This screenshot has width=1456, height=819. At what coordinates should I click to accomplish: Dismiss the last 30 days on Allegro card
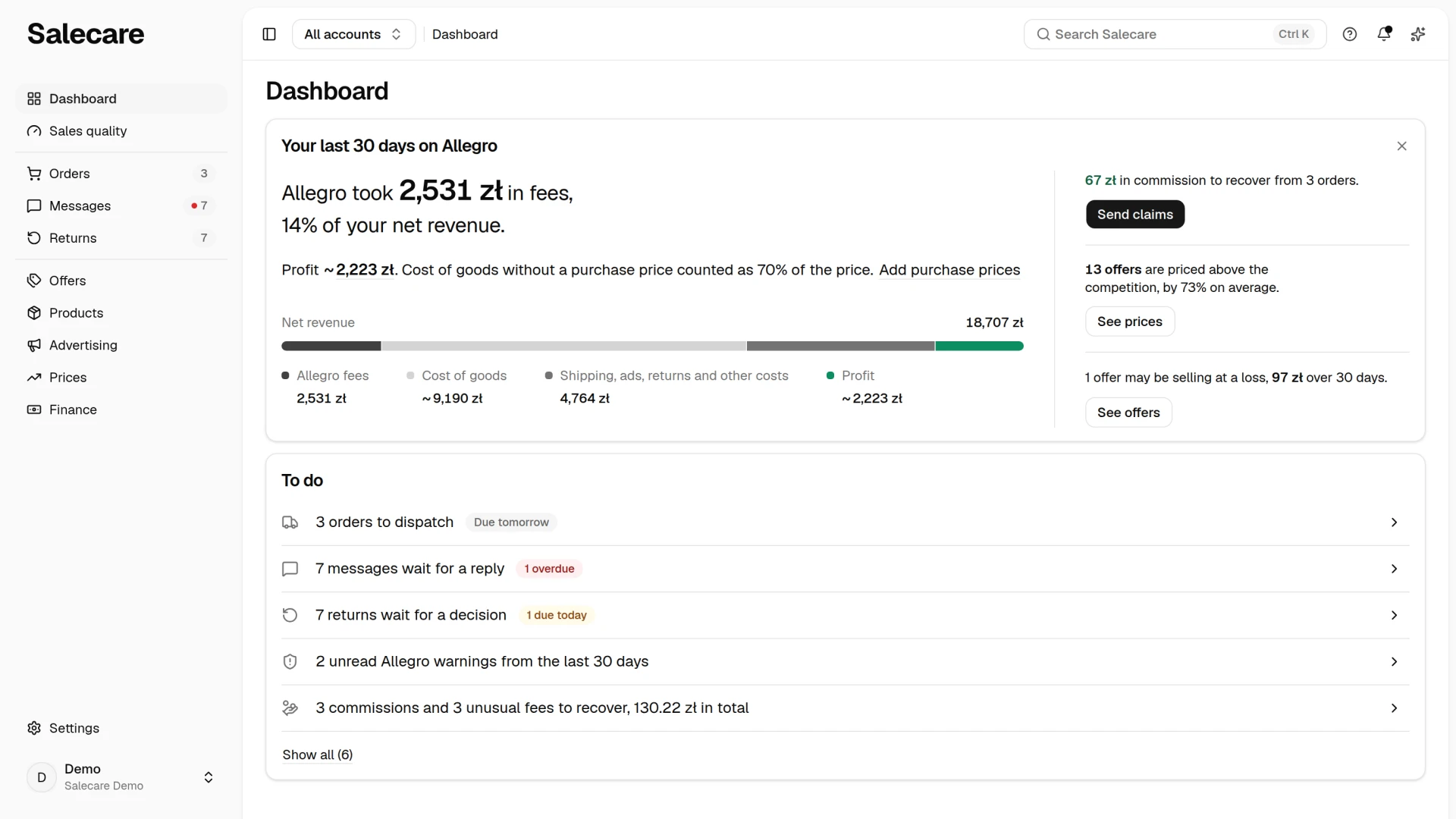coord(1401,146)
